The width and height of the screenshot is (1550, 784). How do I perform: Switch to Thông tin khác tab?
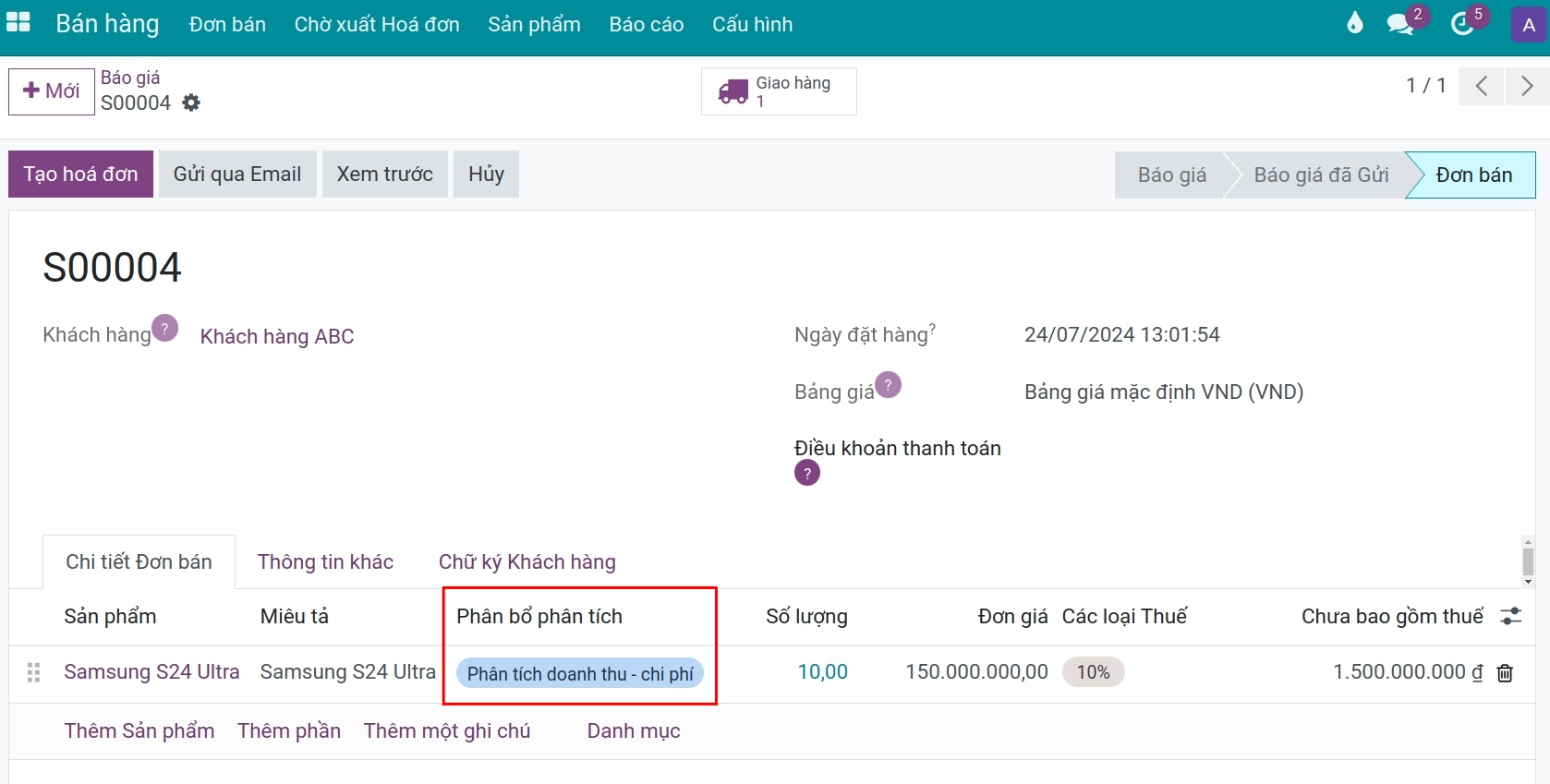coord(325,561)
